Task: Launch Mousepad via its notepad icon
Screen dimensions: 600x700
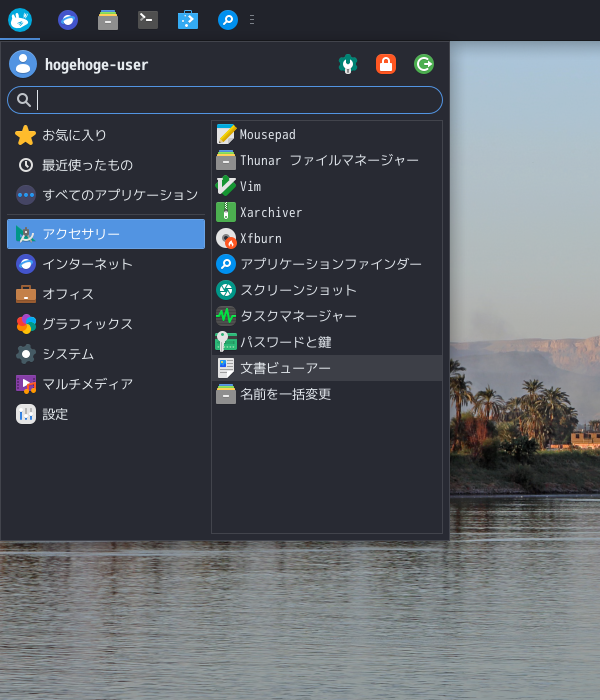Action: [x=226, y=134]
